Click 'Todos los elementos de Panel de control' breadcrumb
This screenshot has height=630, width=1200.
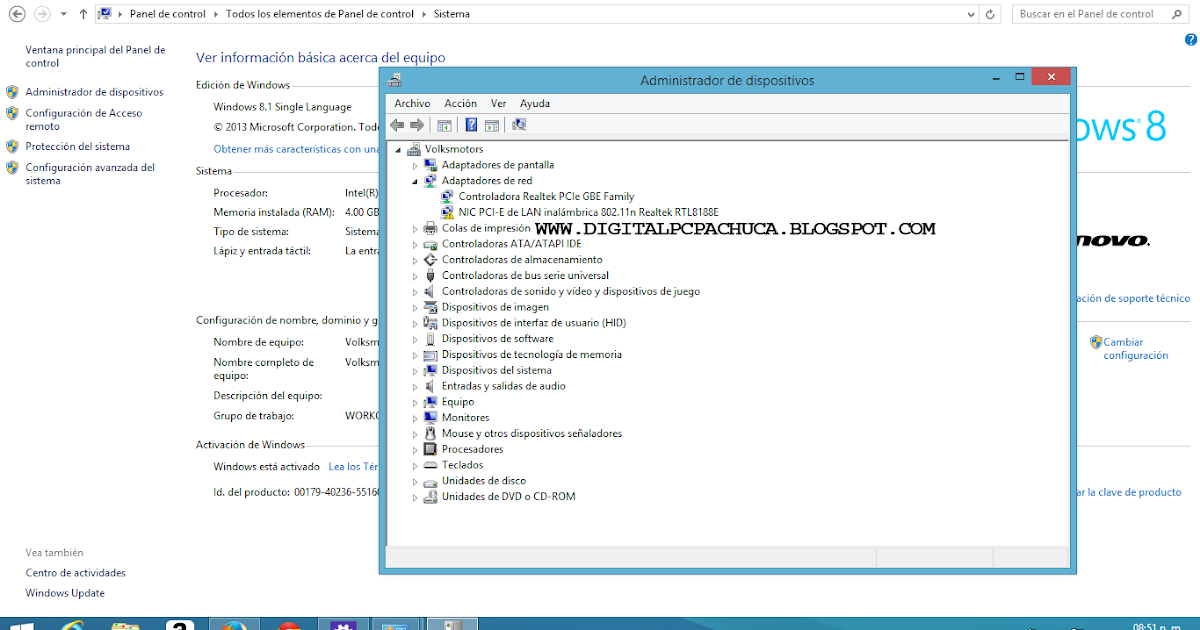pyautogui.click(x=319, y=14)
